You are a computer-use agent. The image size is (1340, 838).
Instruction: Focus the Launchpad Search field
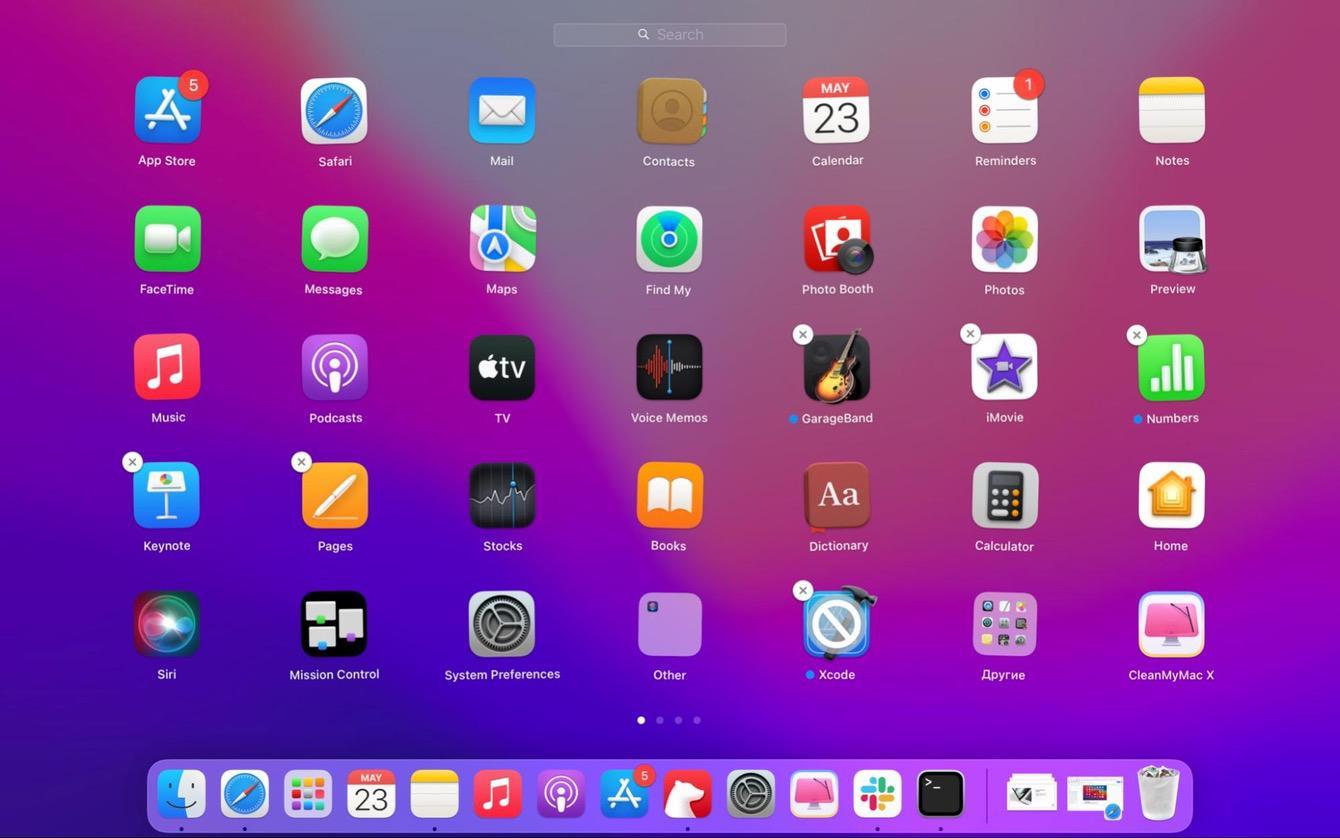click(670, 35)
